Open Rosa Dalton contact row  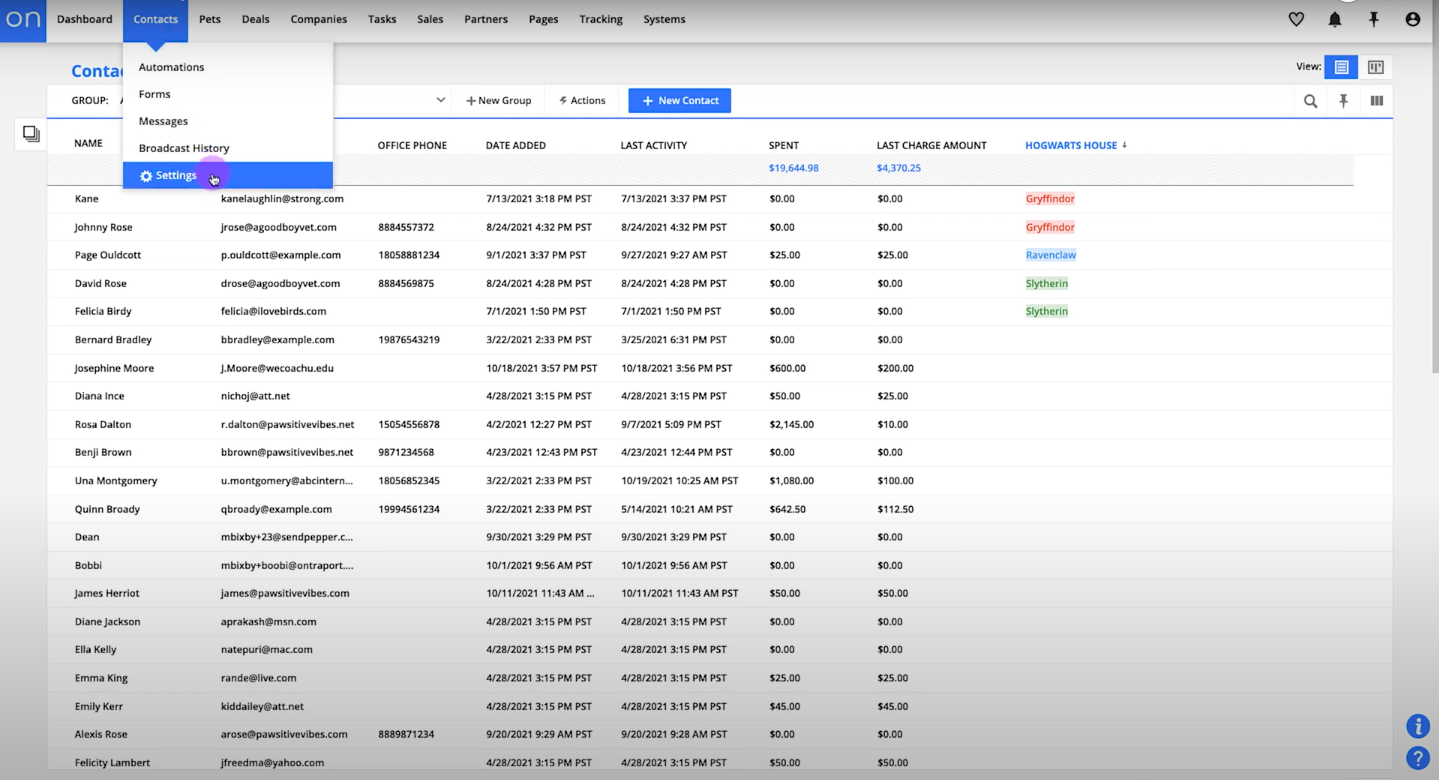(103, 424)
